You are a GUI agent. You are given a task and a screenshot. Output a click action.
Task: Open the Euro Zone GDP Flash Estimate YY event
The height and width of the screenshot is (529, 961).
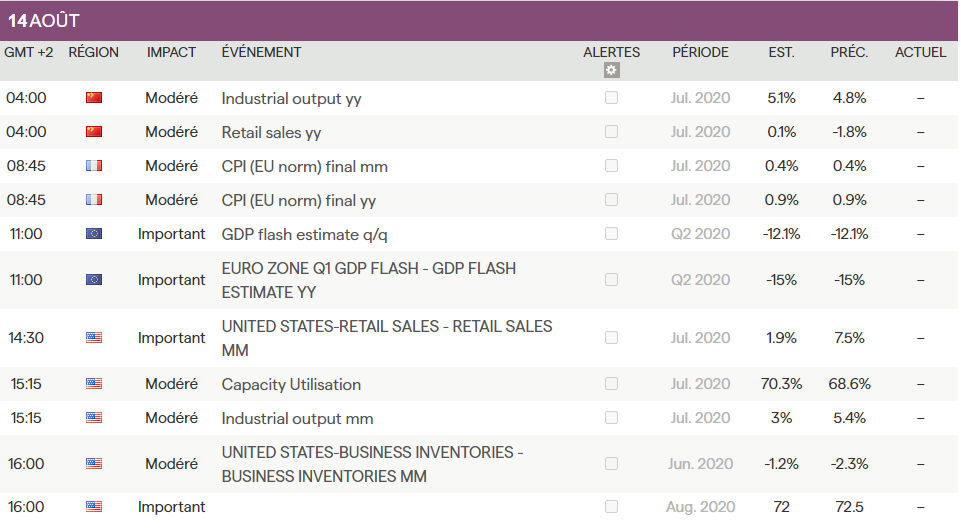click(369, 280)
